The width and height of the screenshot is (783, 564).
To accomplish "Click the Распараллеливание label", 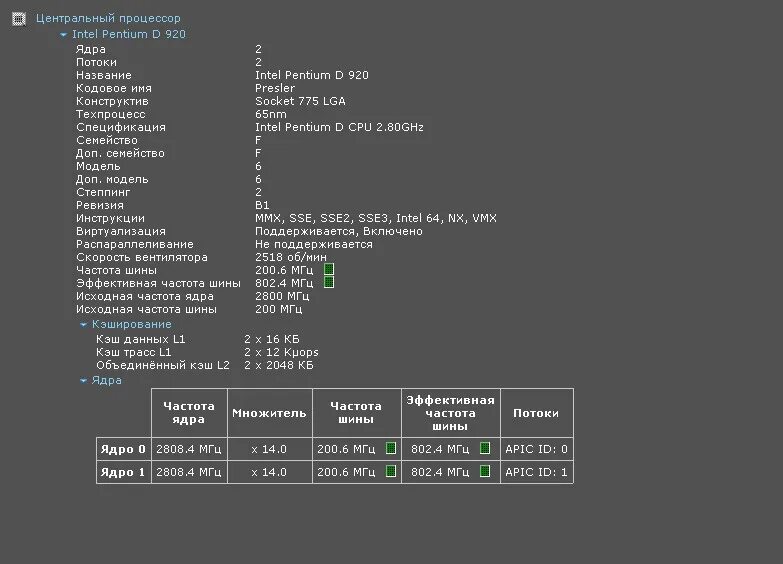I will click(x=134, y=244).
